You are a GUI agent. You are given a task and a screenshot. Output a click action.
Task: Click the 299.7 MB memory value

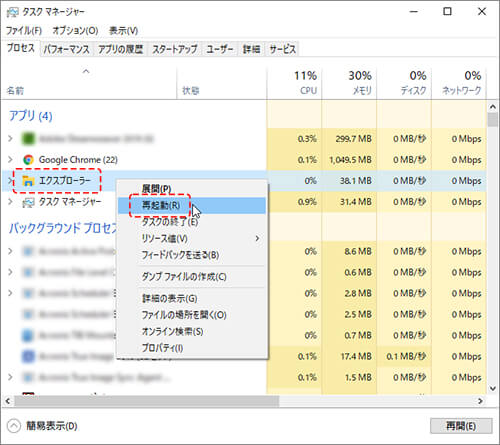point(354,139)
